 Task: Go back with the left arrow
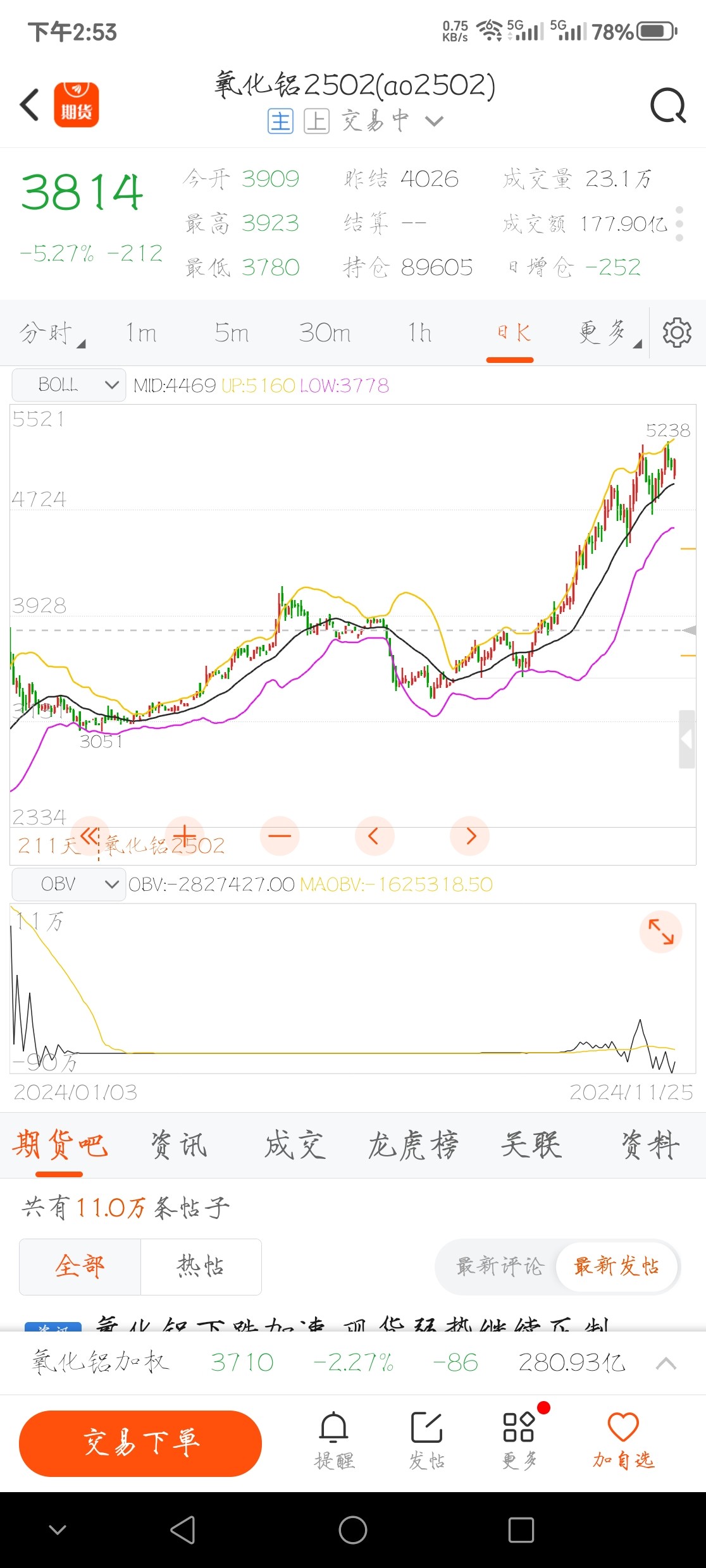(x=30, y=105)
